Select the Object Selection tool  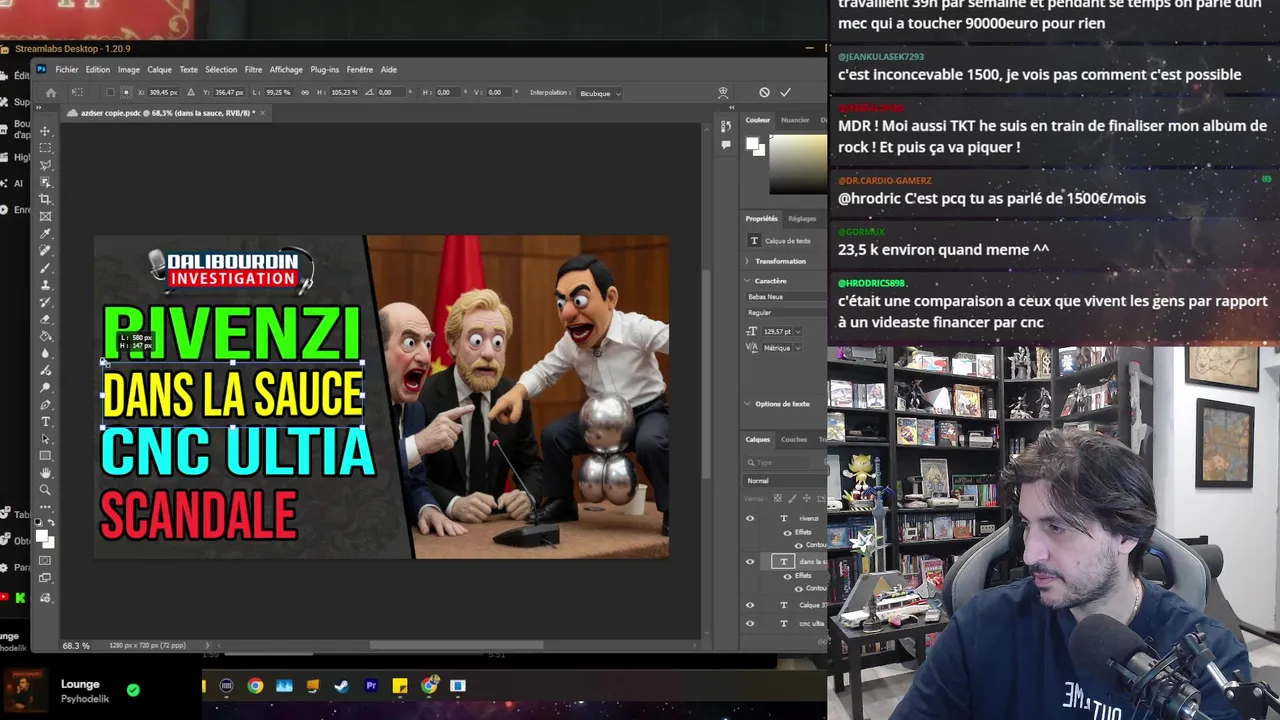pos(45,182)
